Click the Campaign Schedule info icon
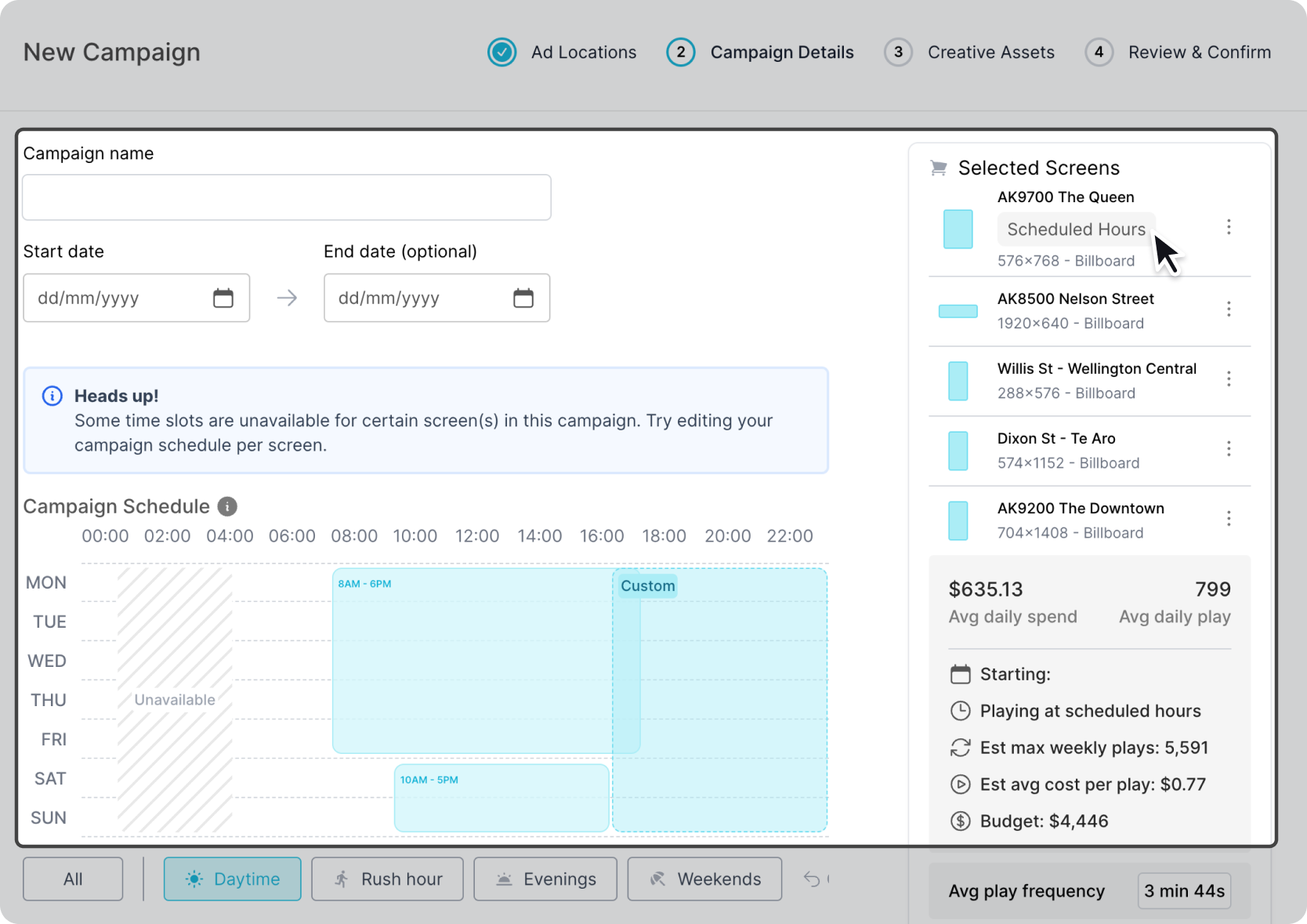This screenshot has width=1307, height=924. [x=227, y=506]
